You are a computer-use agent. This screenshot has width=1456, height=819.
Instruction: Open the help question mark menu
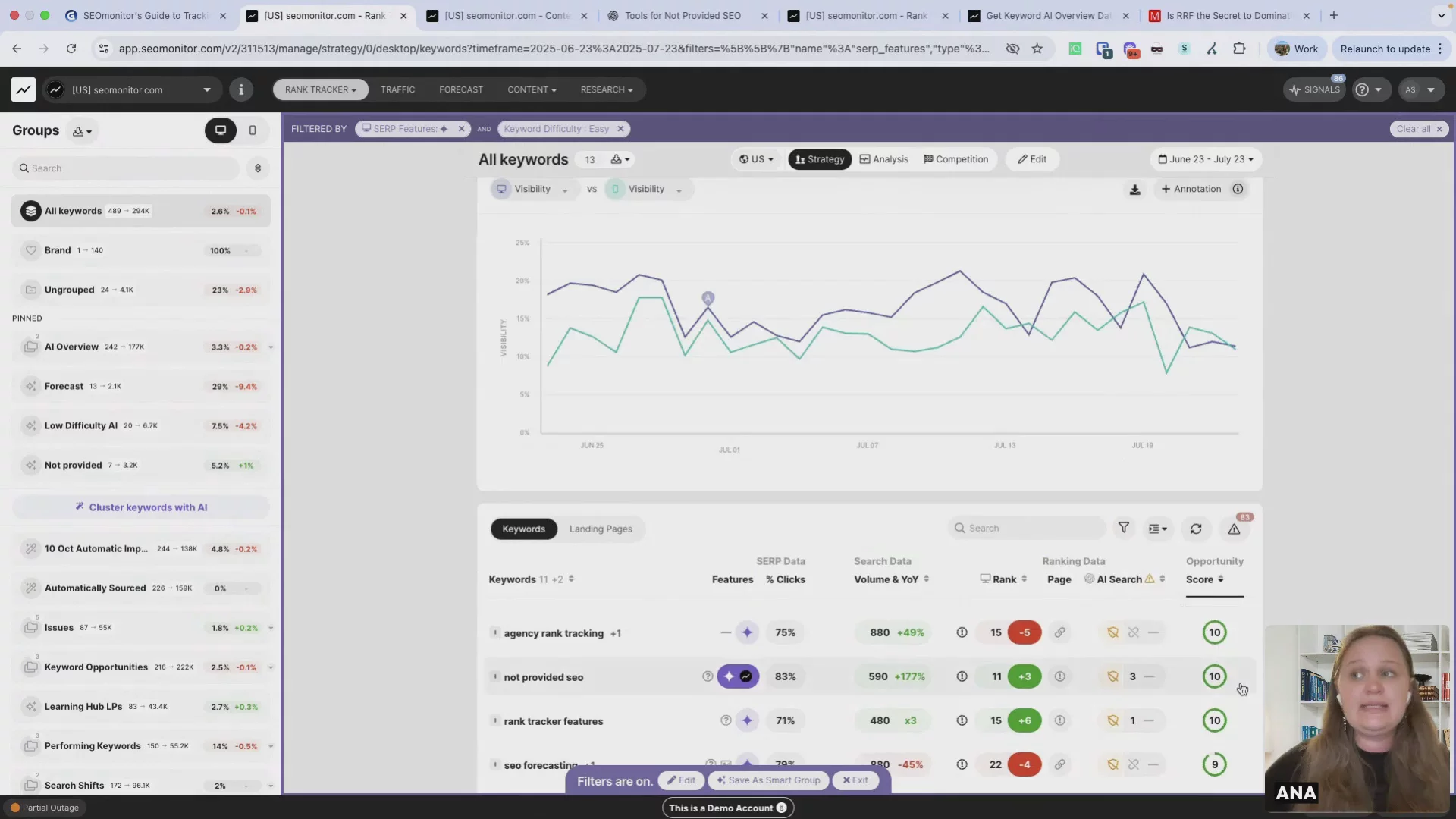pos(1370,89)
